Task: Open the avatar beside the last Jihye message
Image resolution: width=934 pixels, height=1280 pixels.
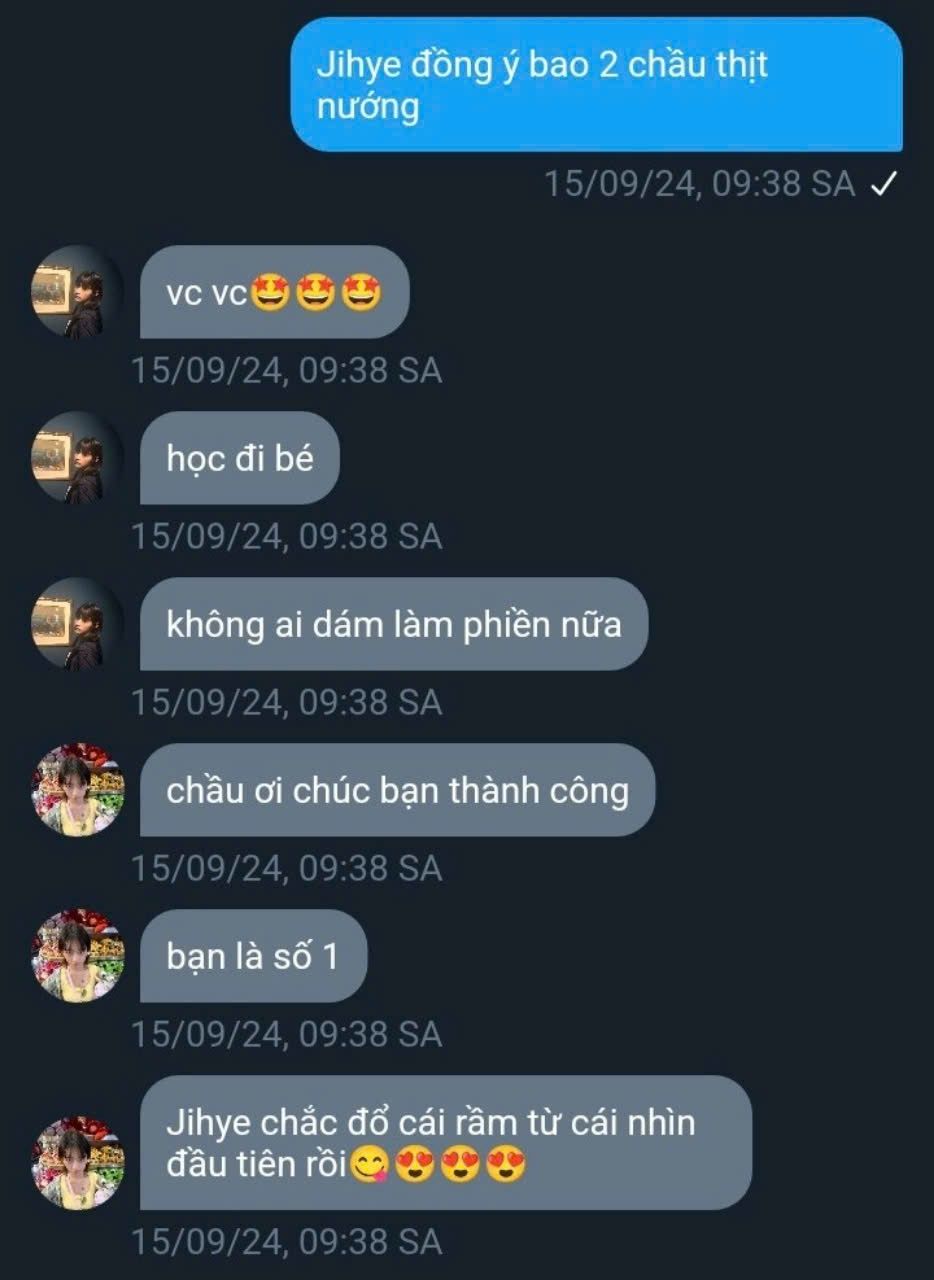Action: click(78, 1163)
